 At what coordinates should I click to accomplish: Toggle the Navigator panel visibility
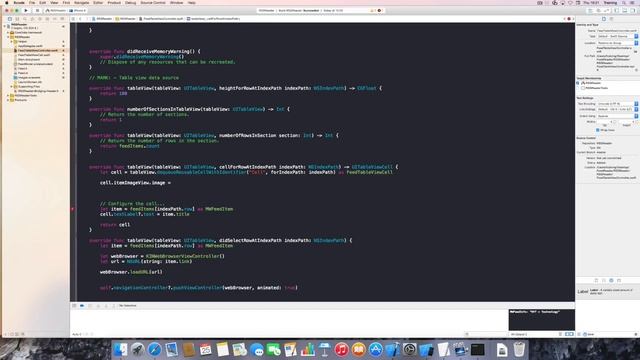[x=617, y=10]
